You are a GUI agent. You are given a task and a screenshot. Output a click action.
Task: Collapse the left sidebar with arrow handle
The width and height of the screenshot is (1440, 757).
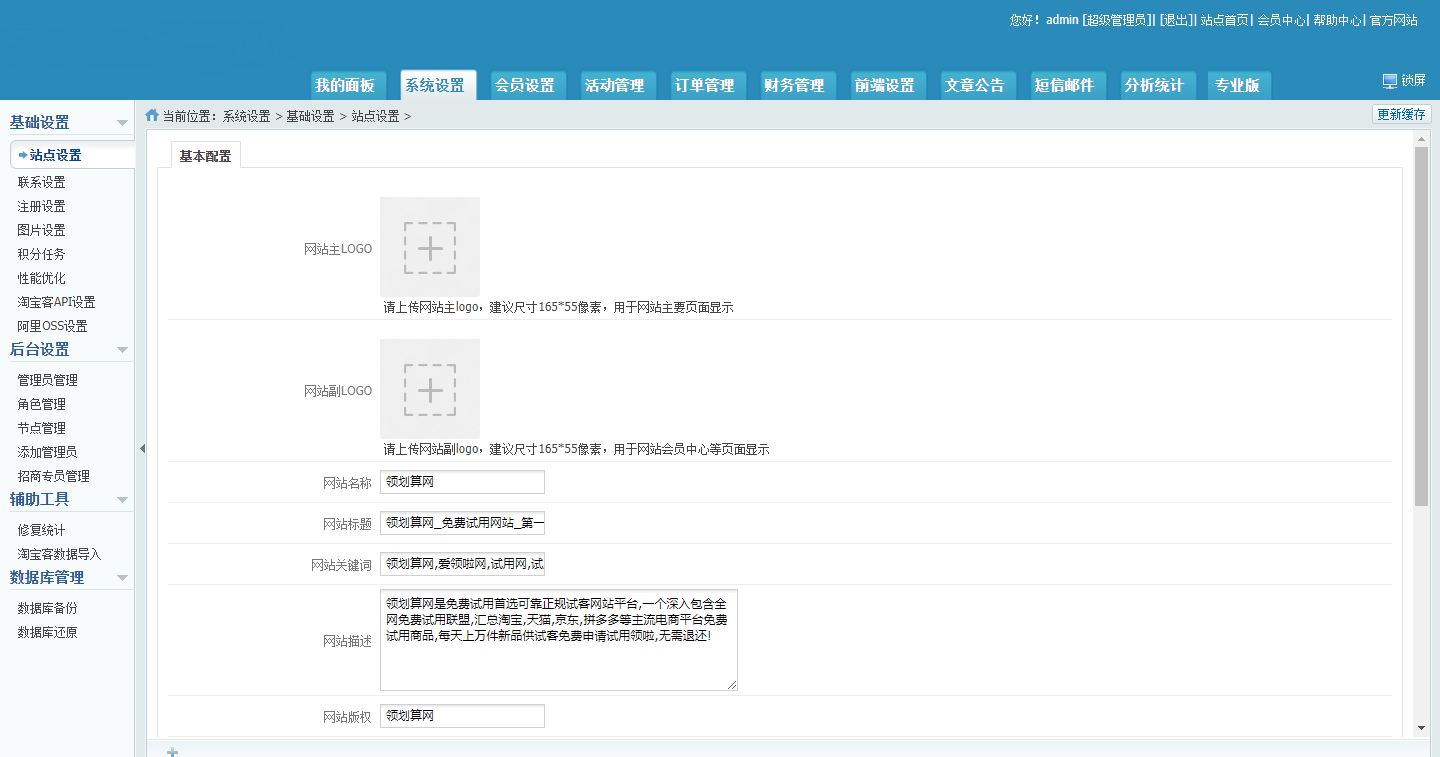[142, 449]
